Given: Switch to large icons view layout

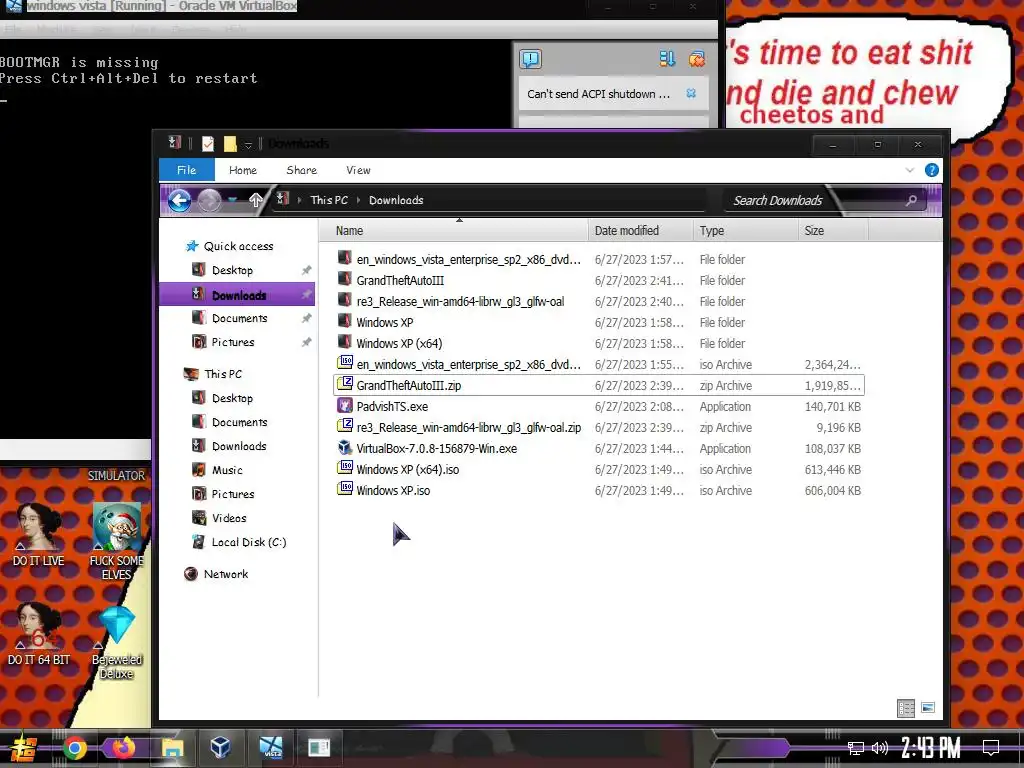Looking at the screenshot, I should tap(927, 708).
